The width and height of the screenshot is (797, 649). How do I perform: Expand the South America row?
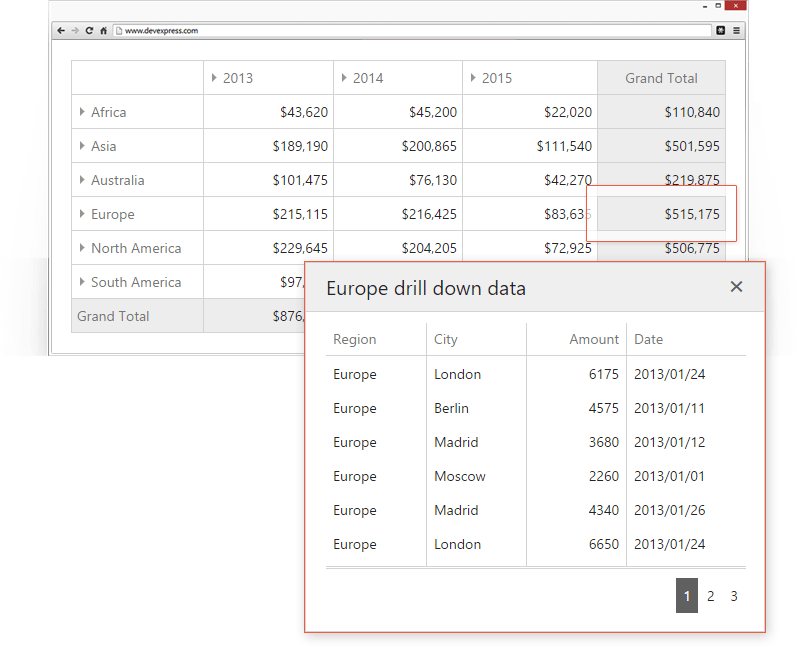[x=82, y=282]
